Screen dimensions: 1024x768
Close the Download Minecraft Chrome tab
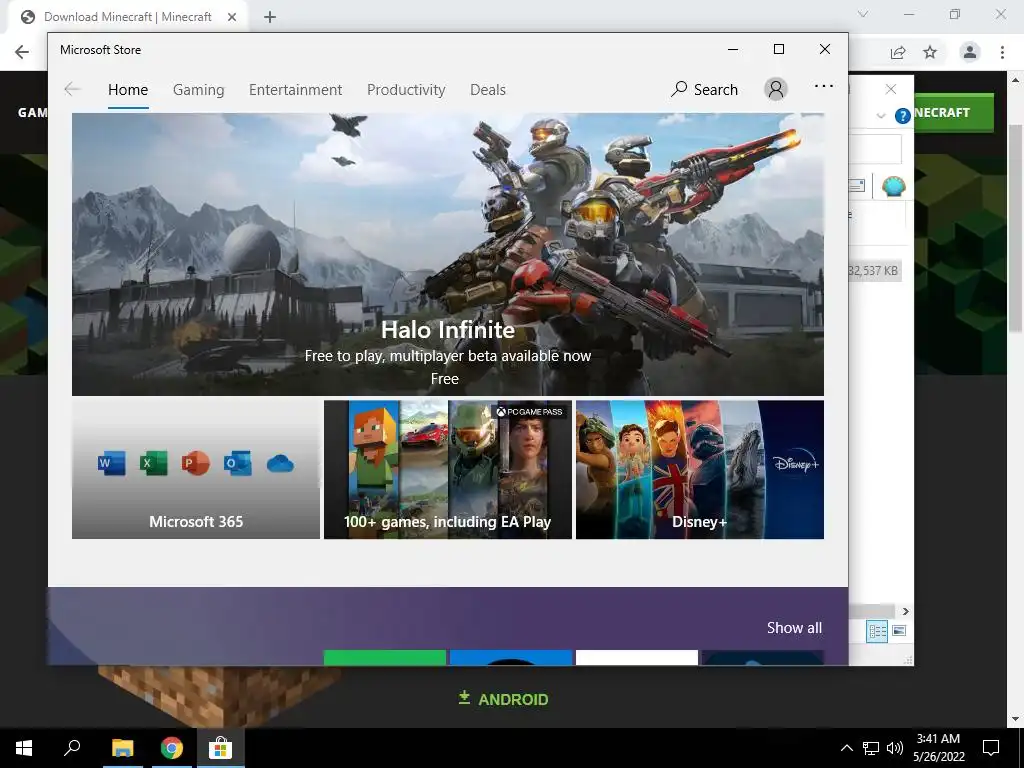tap(232, 17)
